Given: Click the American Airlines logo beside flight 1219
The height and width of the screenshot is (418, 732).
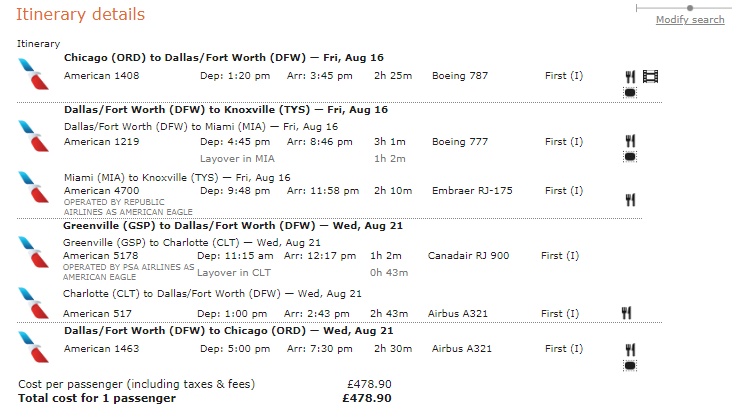Looking at the screenshot, I should click(33, 135).
